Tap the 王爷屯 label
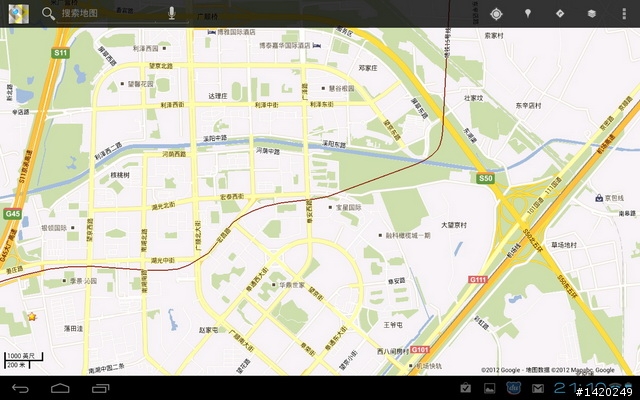Image resolution: width=640 pixels, height=400 pixels. (393, 325)
